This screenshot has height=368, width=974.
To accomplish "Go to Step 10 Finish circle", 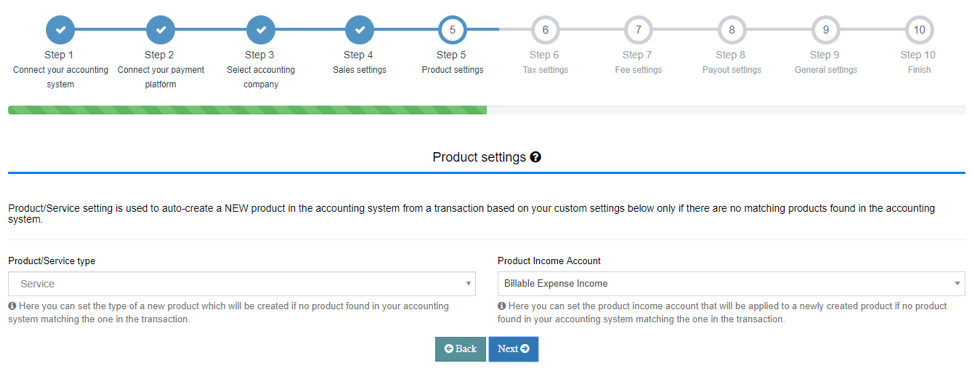I will point(919,29).
